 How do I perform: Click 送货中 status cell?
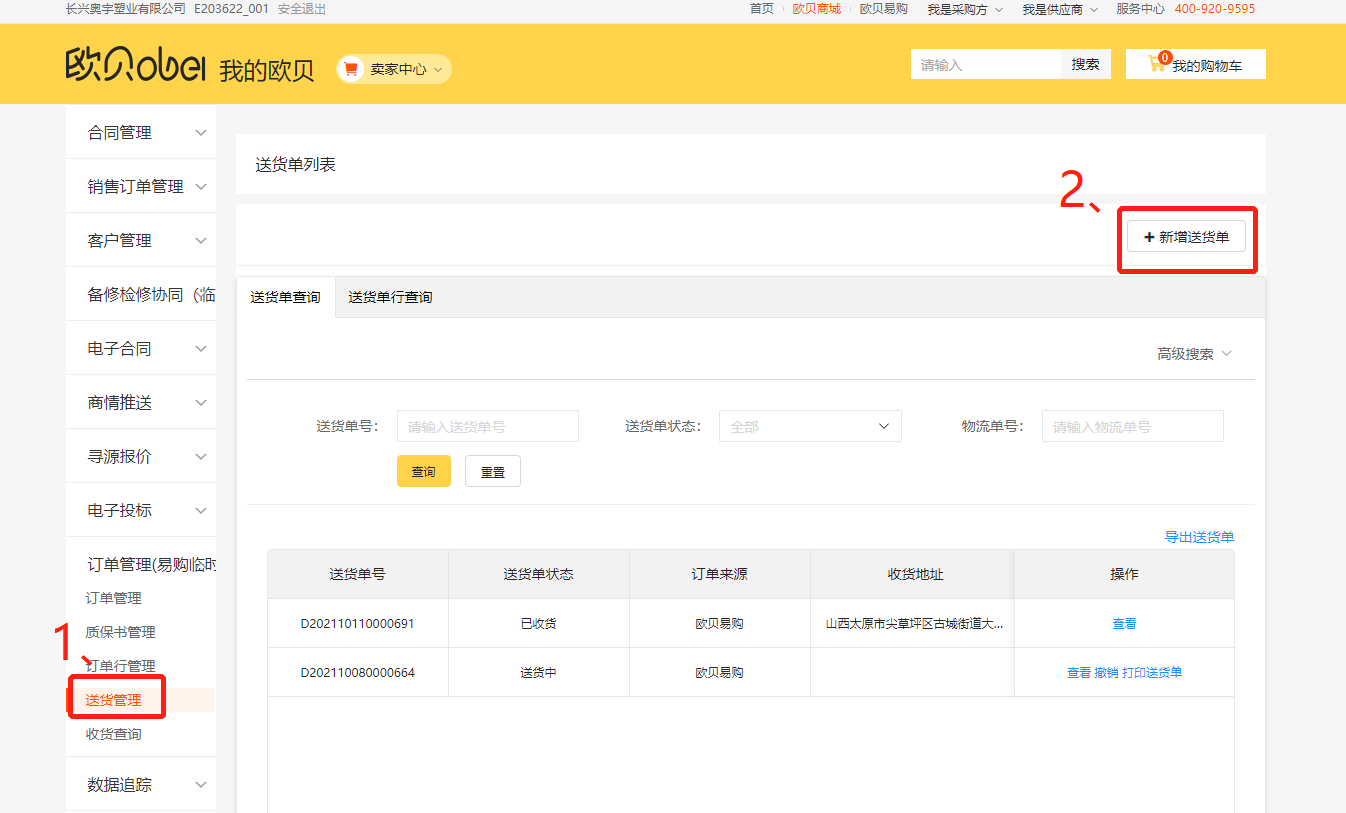pyautogui.click(x=539, y=672)
